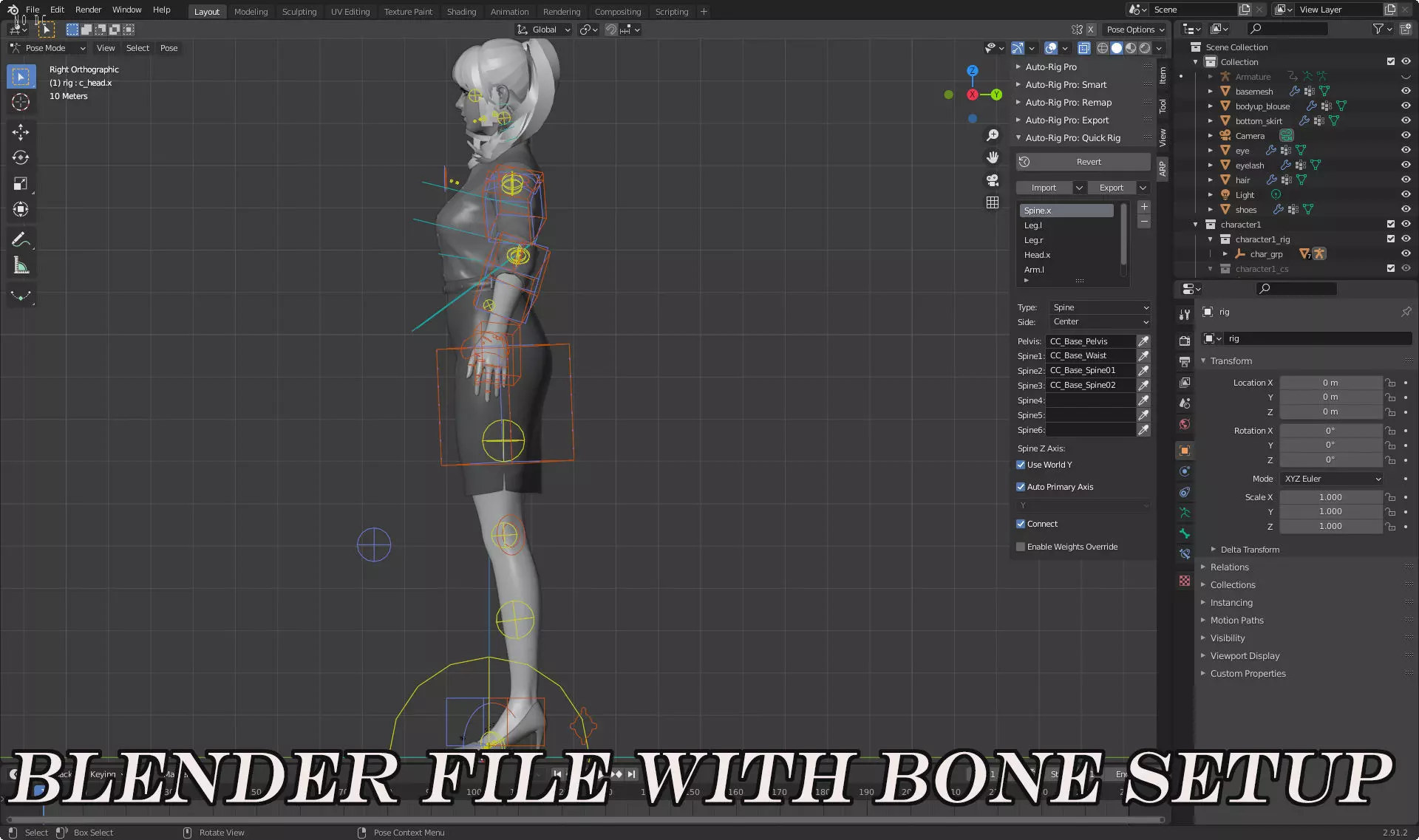The height and width of the screenshot is (840, 1419).
Task: Add bone chain with plus button
Action: [1144, 207]
